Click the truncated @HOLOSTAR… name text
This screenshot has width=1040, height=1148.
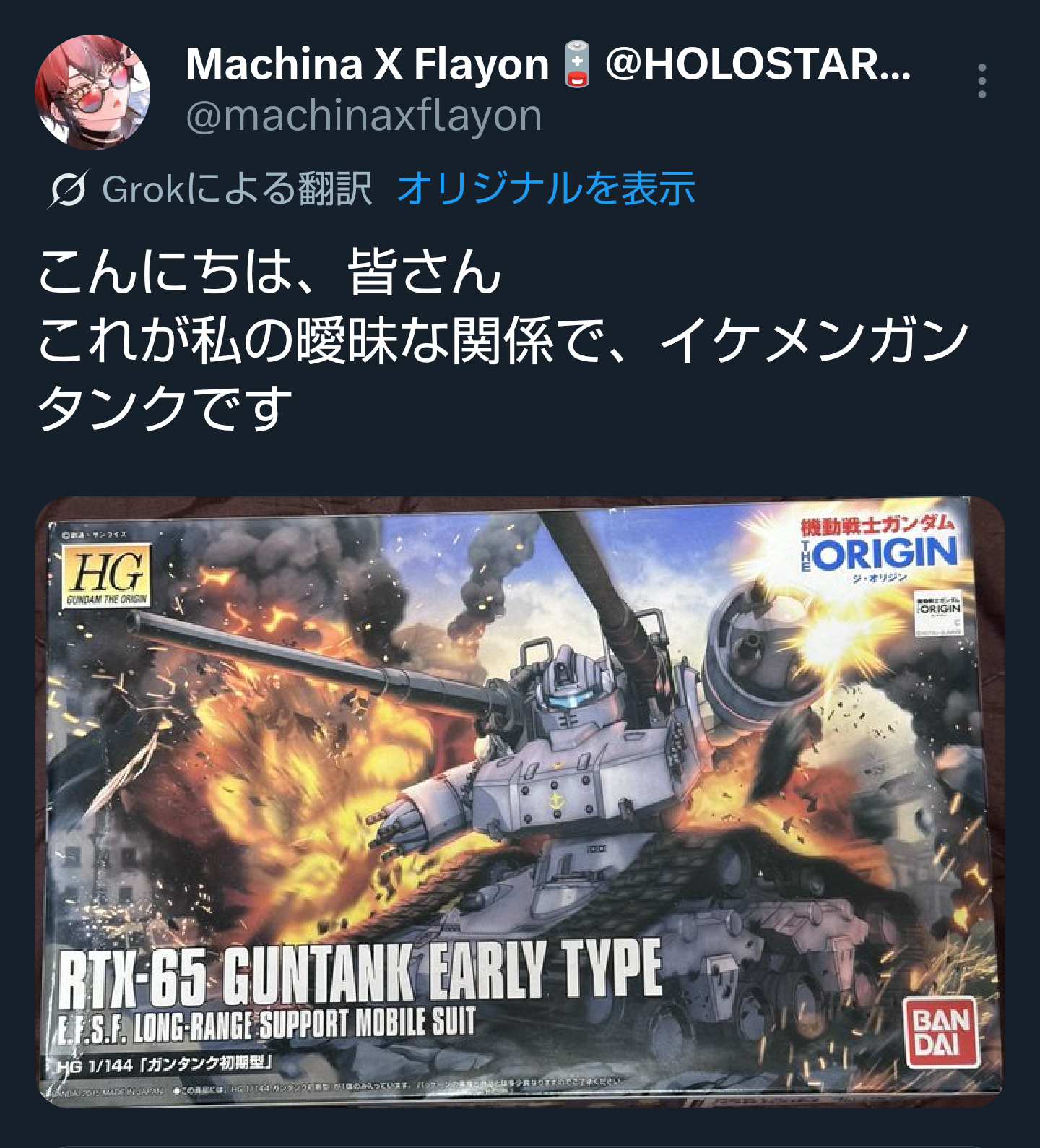(x=758, y=64)
